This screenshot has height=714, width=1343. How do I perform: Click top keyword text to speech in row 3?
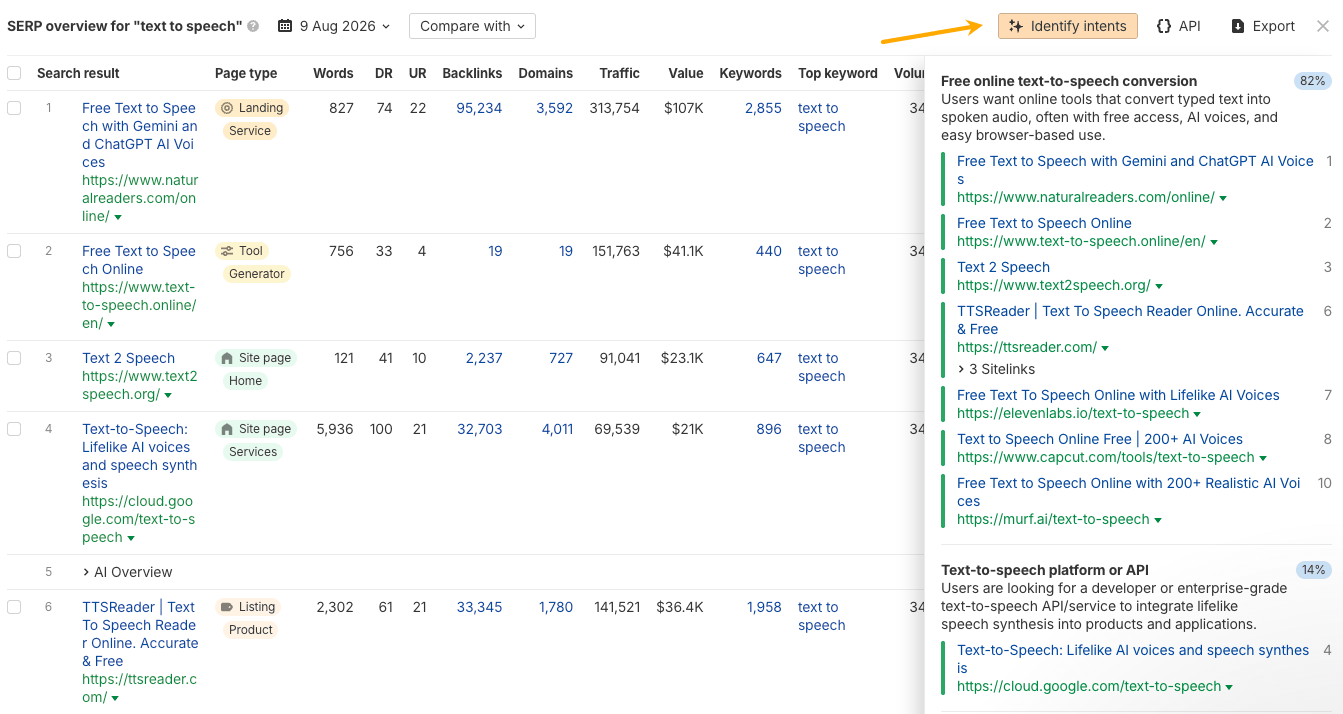pyautogui.click(x=822, y=367)
